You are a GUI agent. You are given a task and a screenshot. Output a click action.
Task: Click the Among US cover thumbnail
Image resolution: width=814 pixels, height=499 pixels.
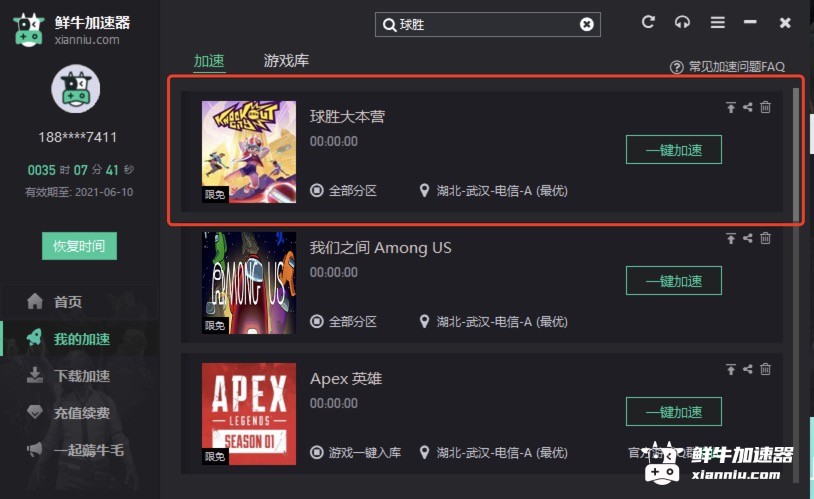[x=249, y=282]
